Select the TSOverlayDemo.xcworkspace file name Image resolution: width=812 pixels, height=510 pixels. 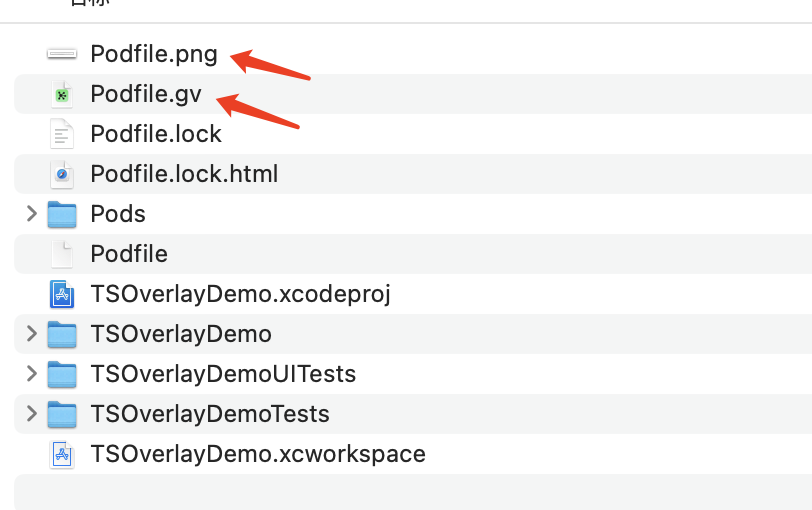click(x=258, y=454)
